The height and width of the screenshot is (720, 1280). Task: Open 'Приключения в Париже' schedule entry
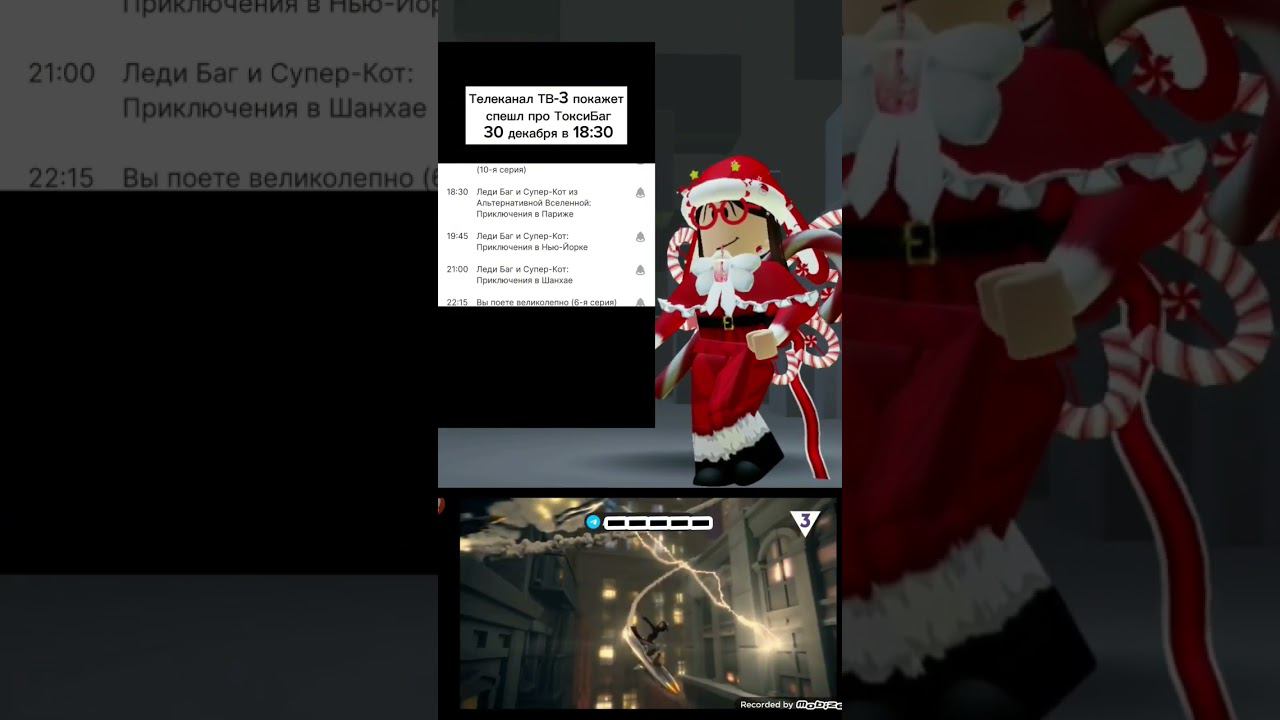(534, 203)
